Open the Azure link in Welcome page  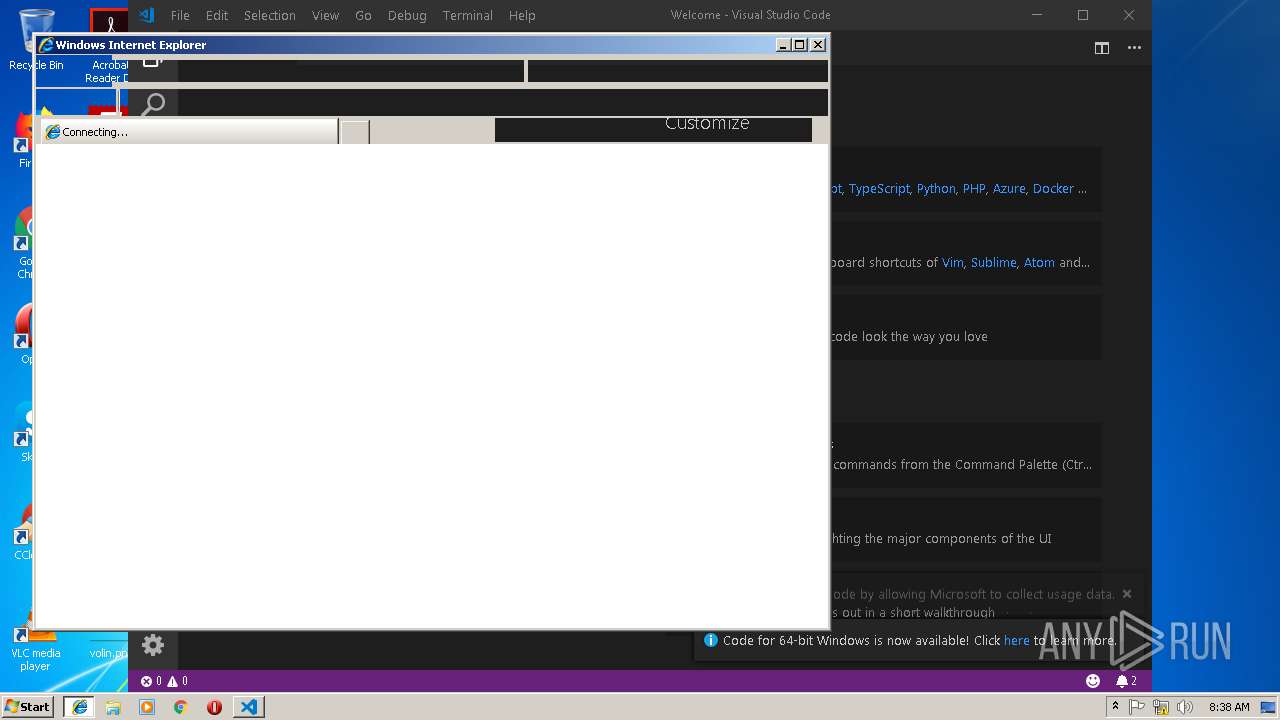(x=1009, y=188)
